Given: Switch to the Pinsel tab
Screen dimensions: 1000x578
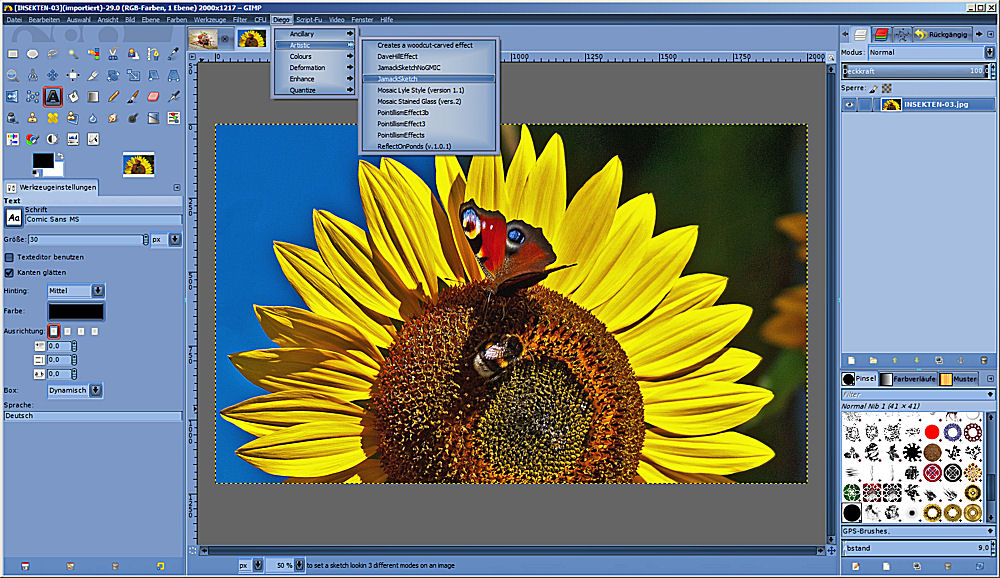Looking at the screenshot, I should (859, 379).
